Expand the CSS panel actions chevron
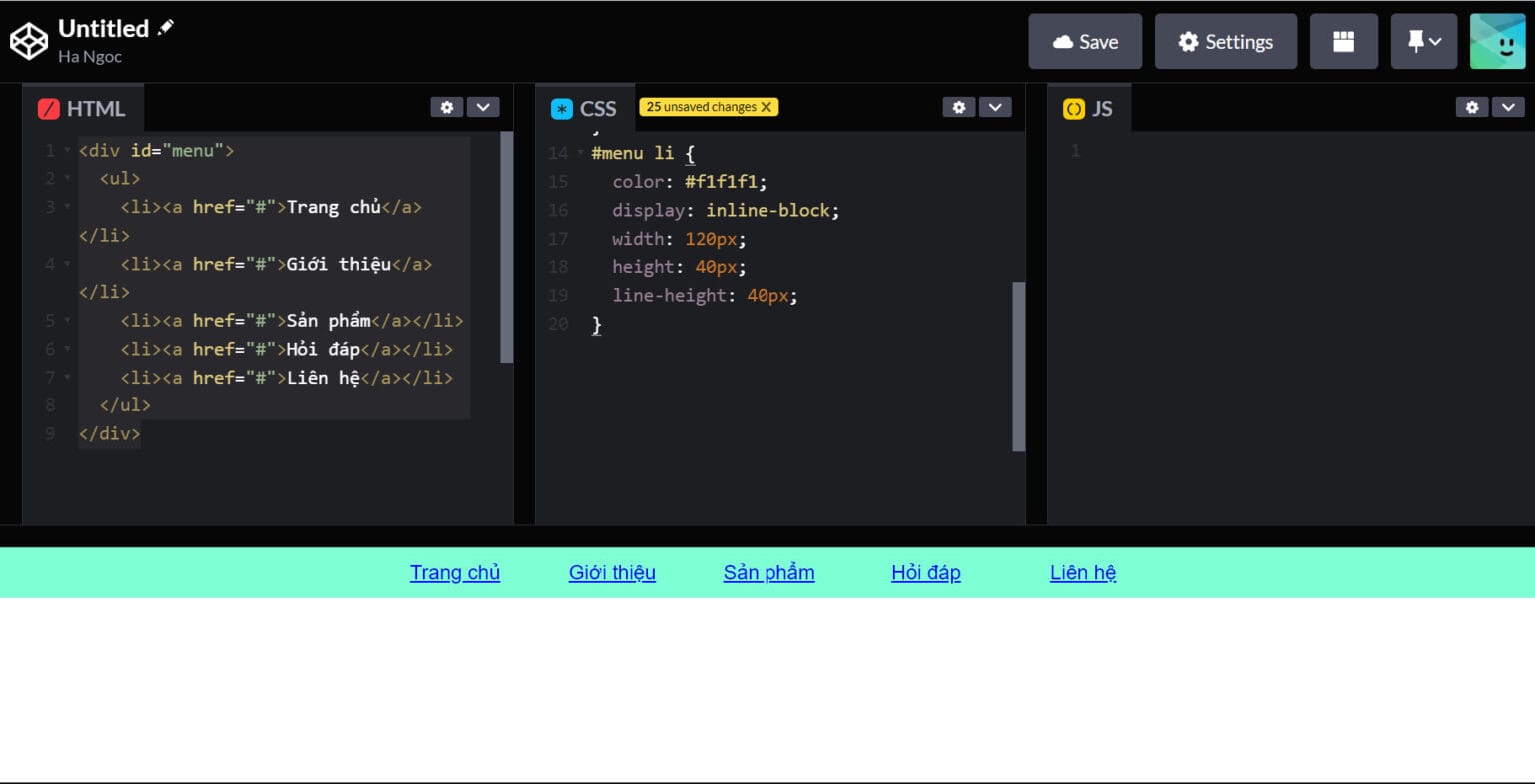This screenshot has height=784, width=1535. click(994, 107)
